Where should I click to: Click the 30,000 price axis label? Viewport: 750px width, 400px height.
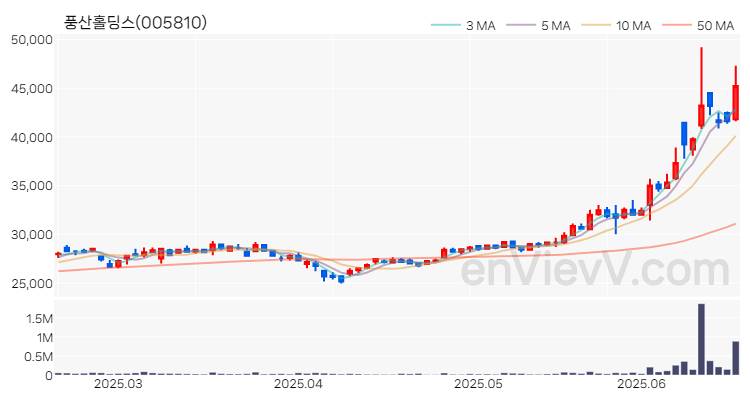[x=32, y=234]
